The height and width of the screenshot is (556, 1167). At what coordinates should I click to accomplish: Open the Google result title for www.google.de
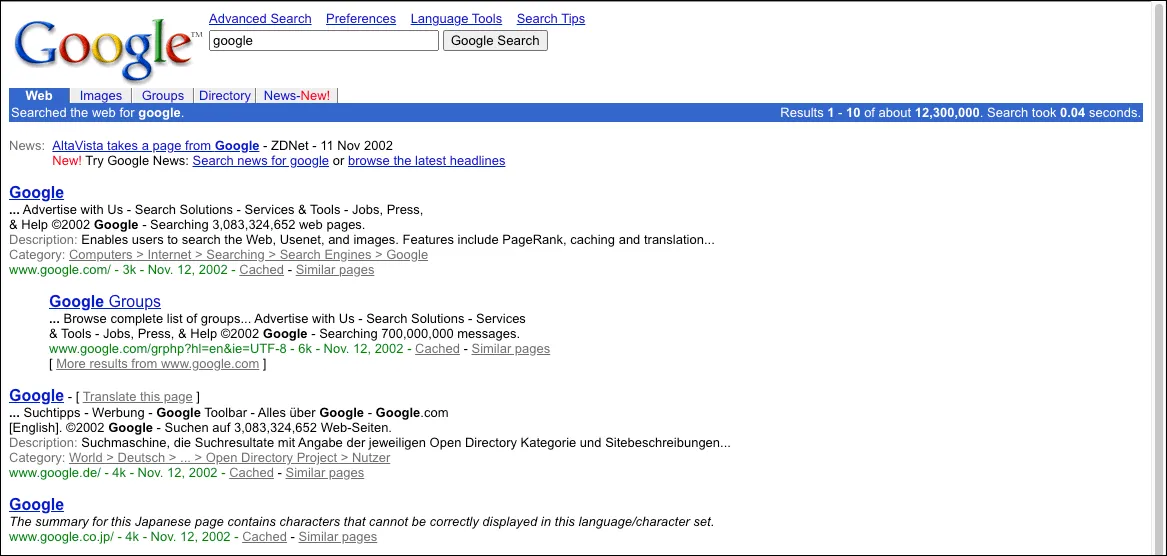coord(36,396)
